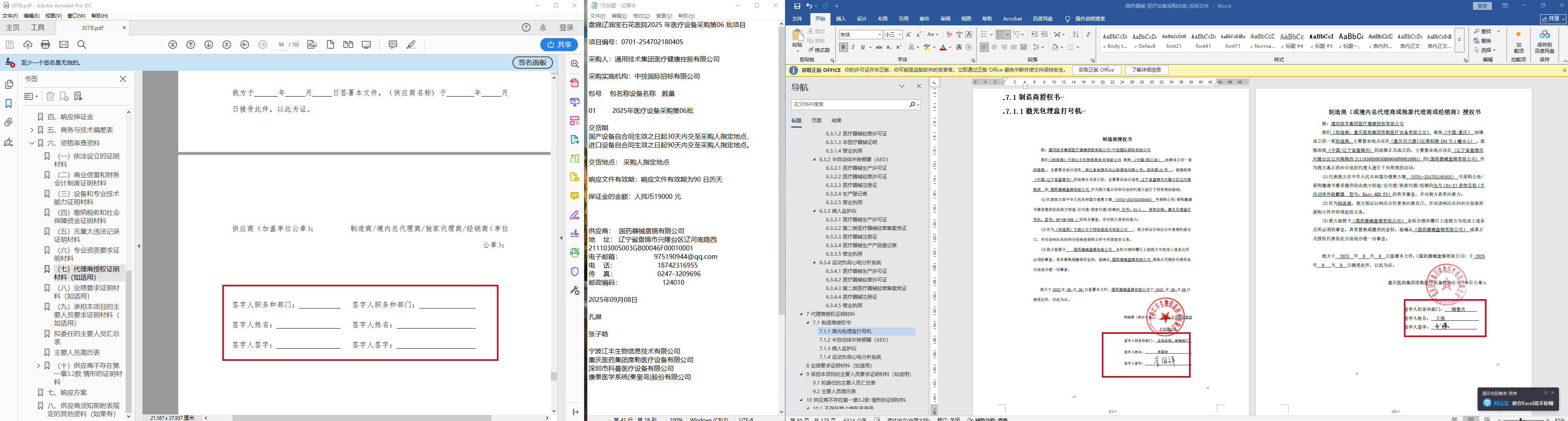Open Acrobat notifications bell
This screenshot has width=1568, height=421.
coord(543,27)
